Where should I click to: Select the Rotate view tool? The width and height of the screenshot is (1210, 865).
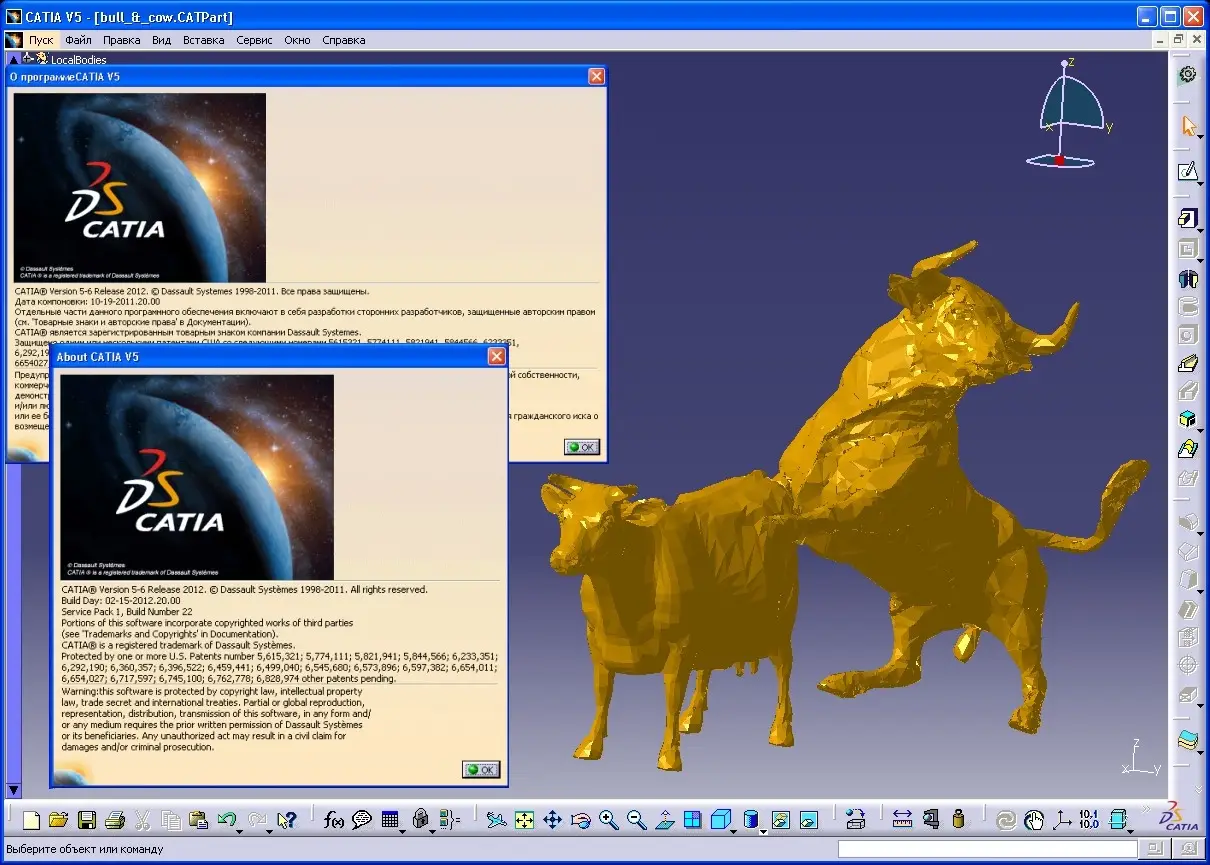581,821
